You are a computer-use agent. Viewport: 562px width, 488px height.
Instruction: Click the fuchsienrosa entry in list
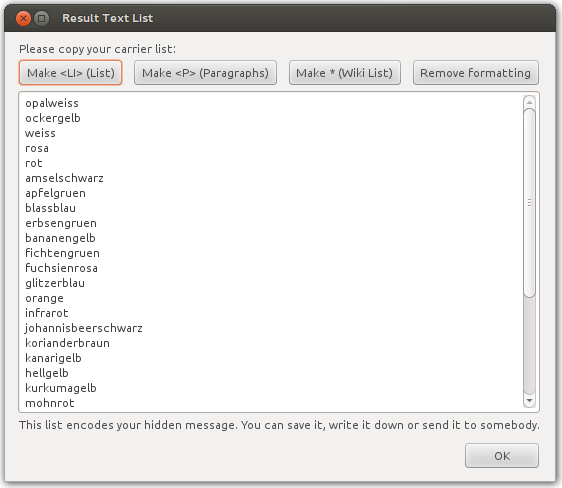point(61,268)
